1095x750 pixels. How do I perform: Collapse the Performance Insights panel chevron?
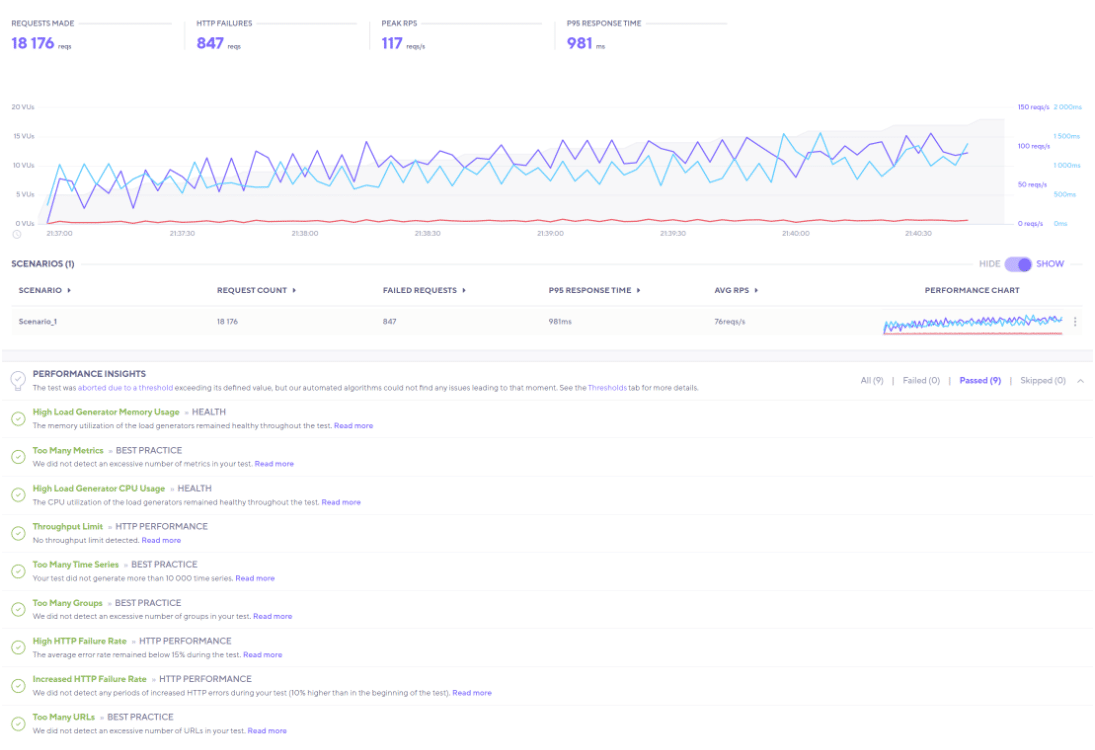click(x=1080, y=381)
